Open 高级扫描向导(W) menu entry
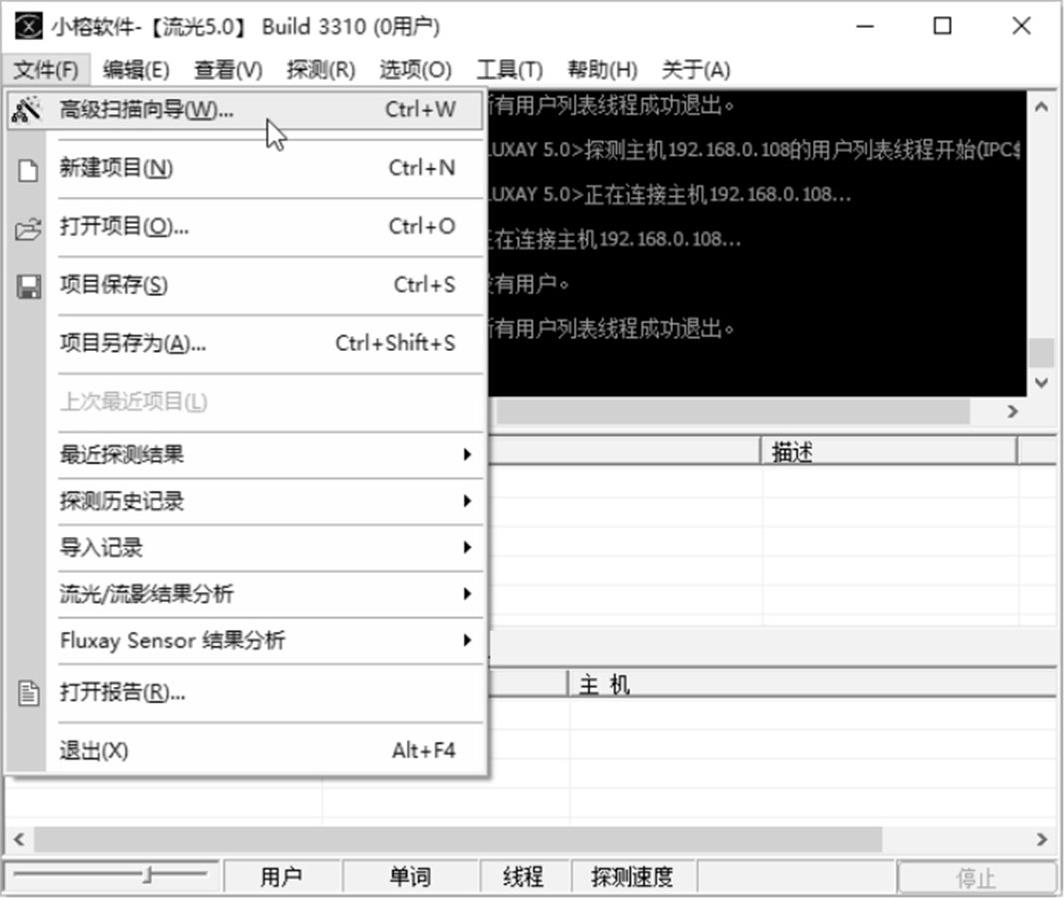This screenshot has width=1064, height=898. (246, 109)
